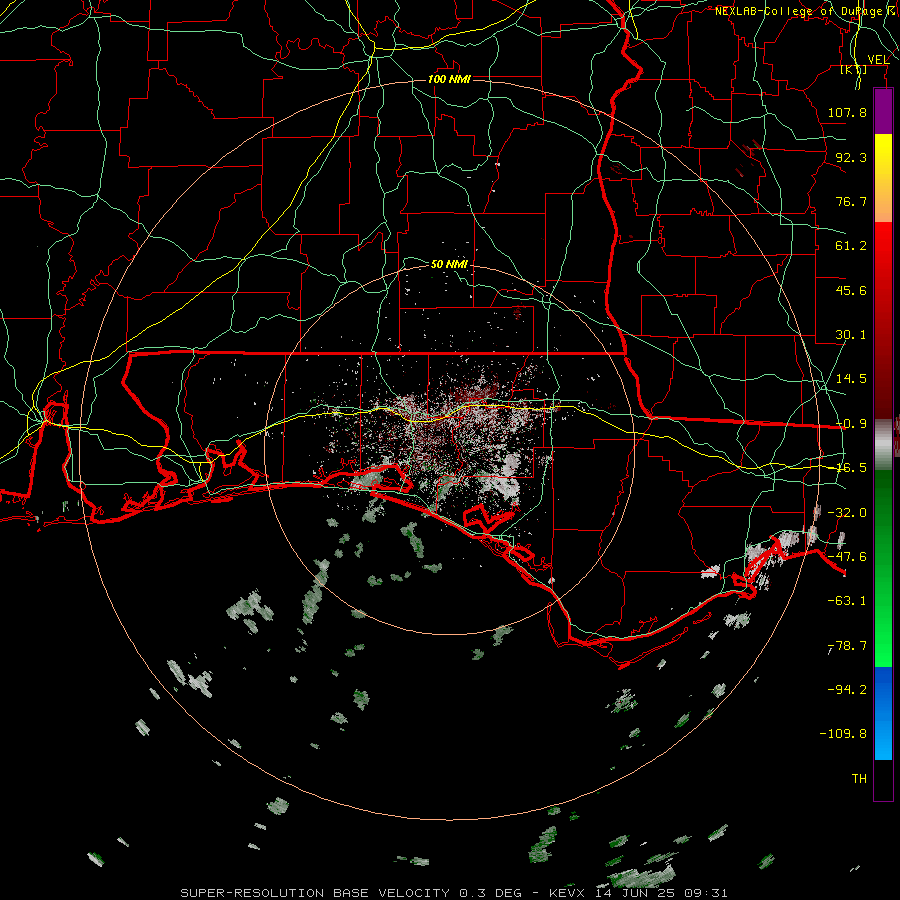Click the -32.0 velocity scale value
Viewport: 900px width, 900px height.
click(847, 513)
